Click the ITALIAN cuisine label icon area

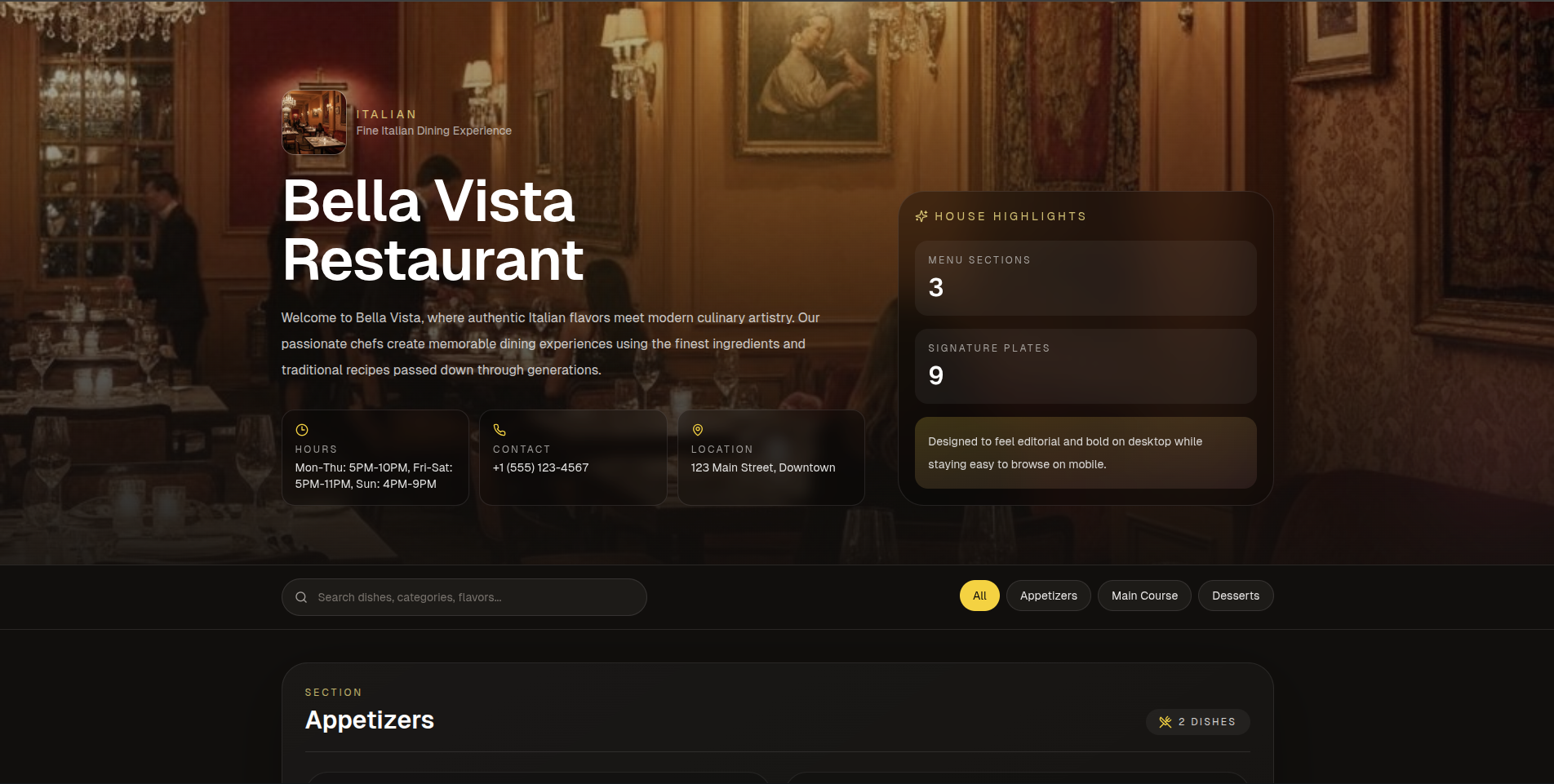coord(385,114)
